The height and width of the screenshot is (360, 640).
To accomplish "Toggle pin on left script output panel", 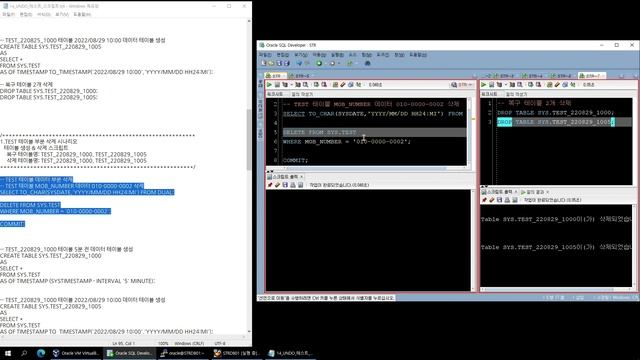I will click(x=269, y=185).
